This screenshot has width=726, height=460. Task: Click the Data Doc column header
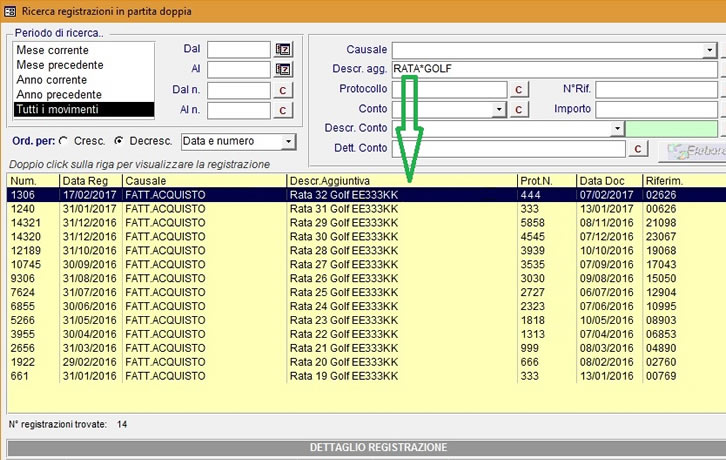pyautogui.click(x=609, y=181)
